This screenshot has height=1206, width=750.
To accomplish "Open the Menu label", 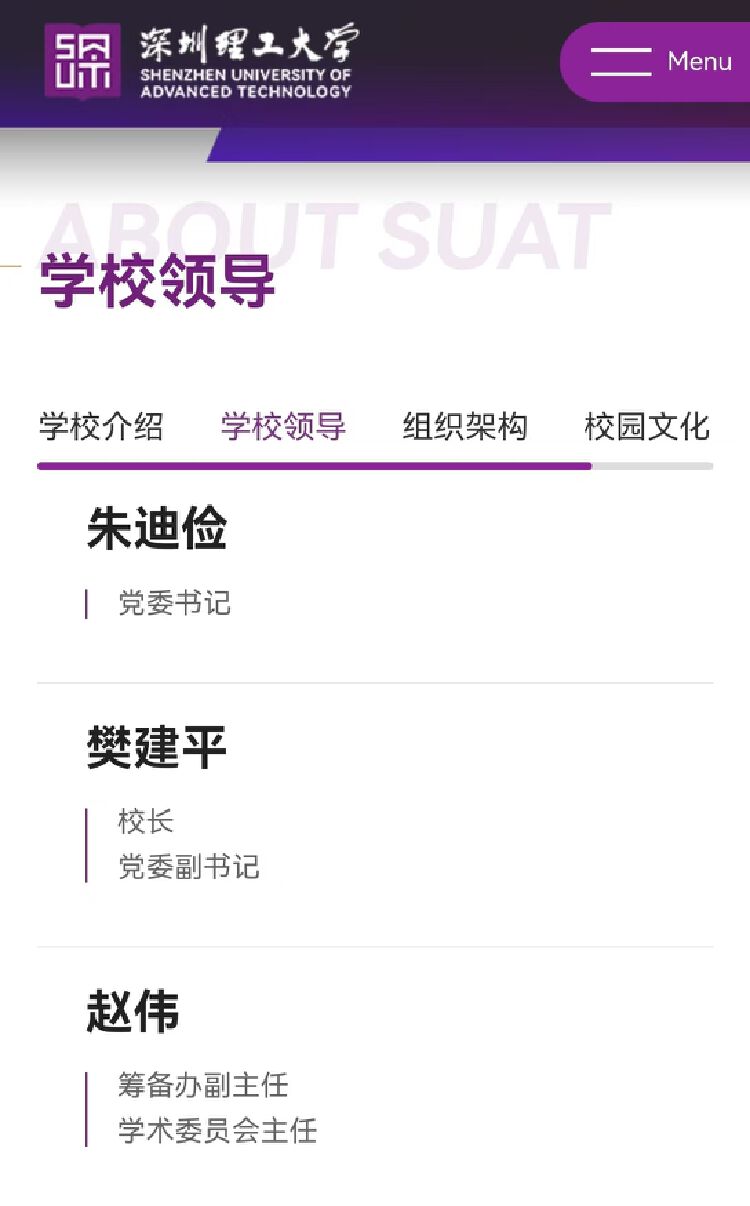I will [699, 61].
